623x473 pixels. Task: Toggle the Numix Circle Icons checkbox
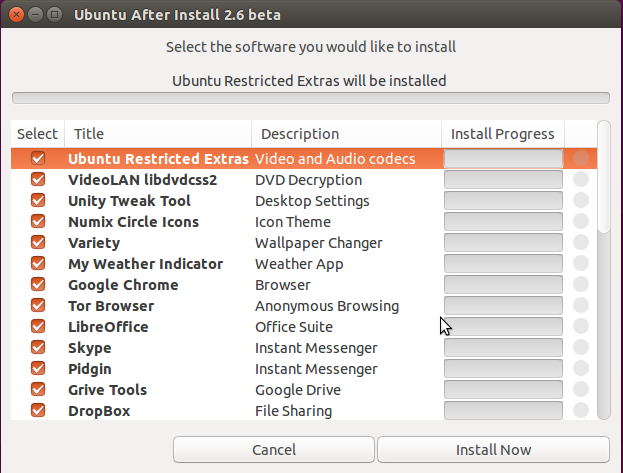tap(38, 221)
